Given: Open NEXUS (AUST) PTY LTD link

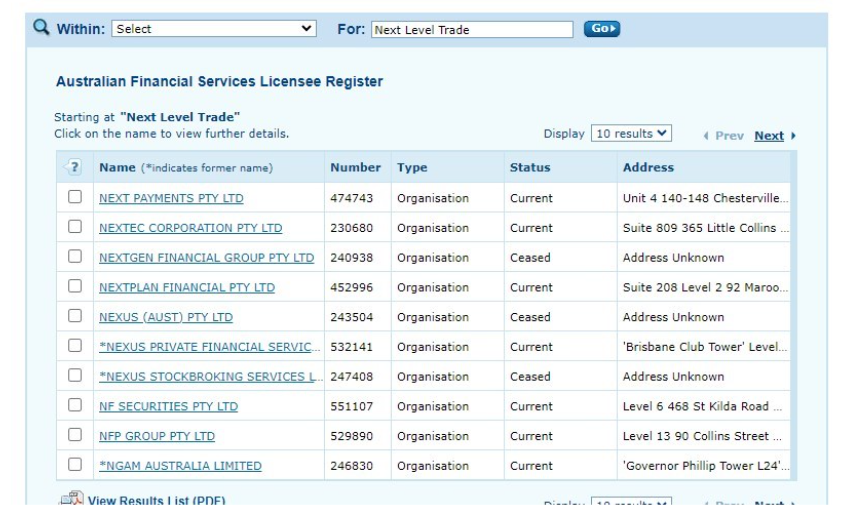Looking at the screenshot, I should tap(166, 317).
